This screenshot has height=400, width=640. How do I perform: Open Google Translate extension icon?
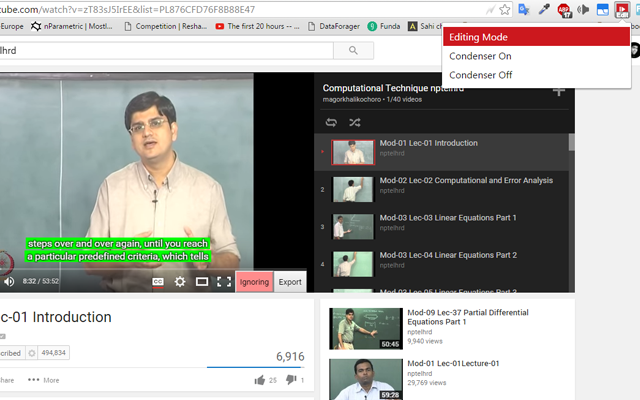524,9
